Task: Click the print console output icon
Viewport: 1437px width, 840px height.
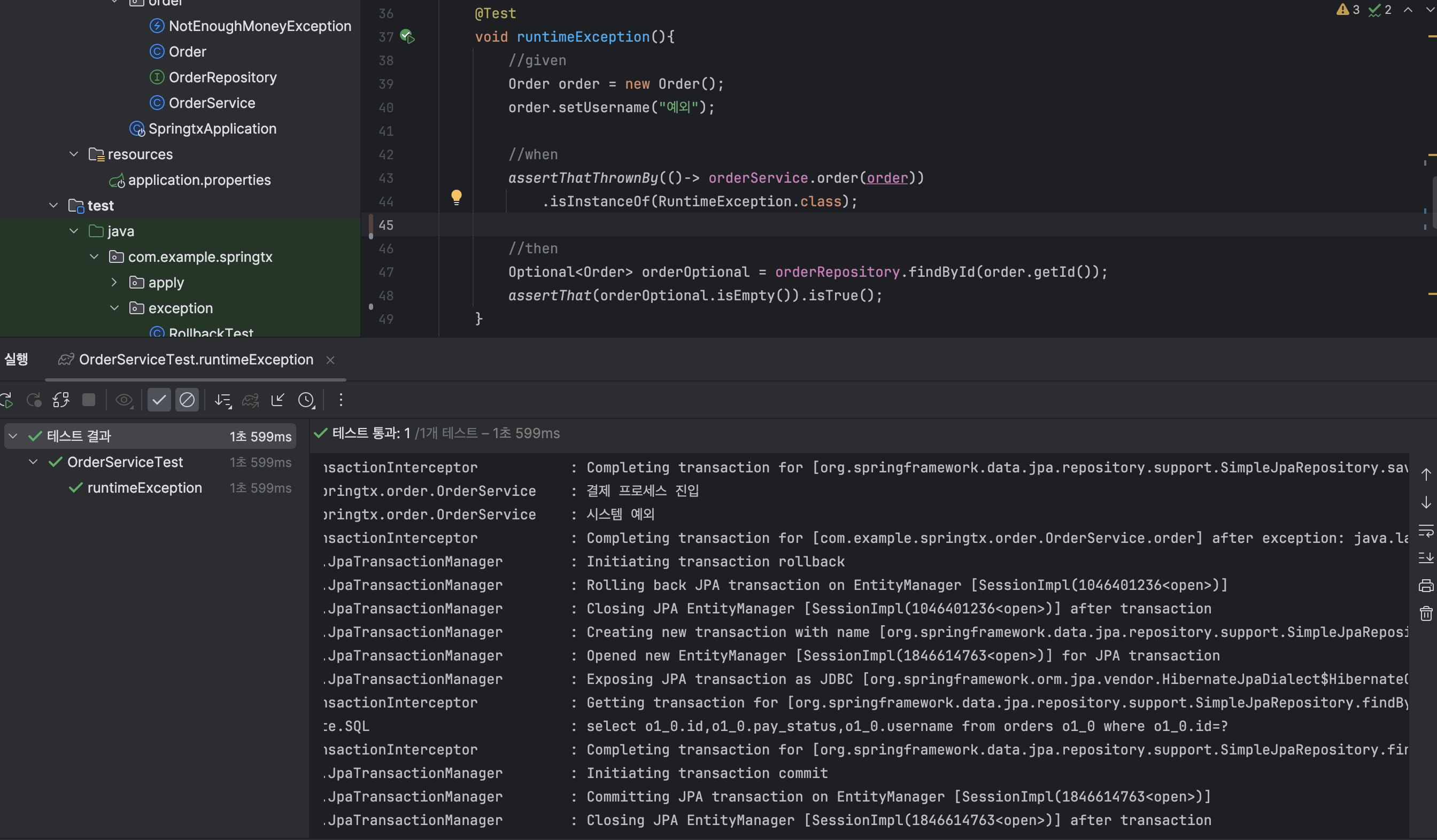Action: click(1425, 586)
